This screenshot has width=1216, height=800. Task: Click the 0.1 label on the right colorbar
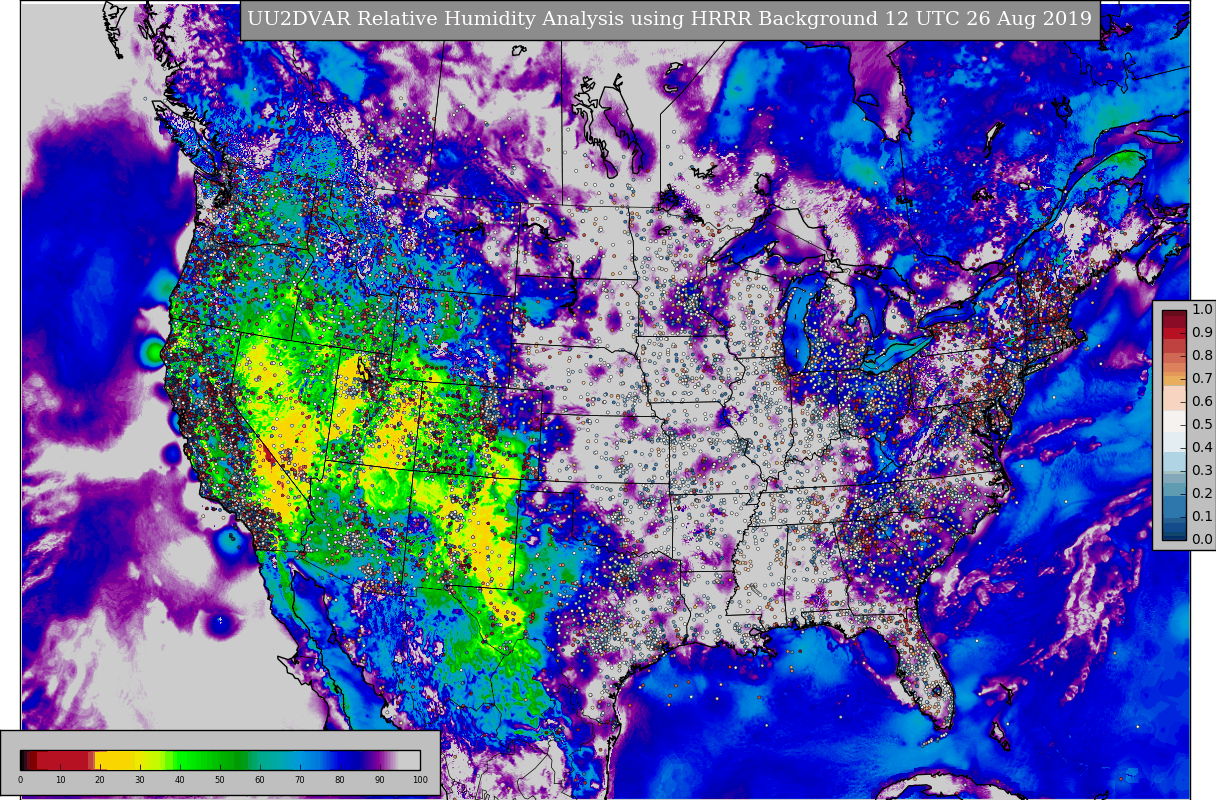coord(1202,517)
